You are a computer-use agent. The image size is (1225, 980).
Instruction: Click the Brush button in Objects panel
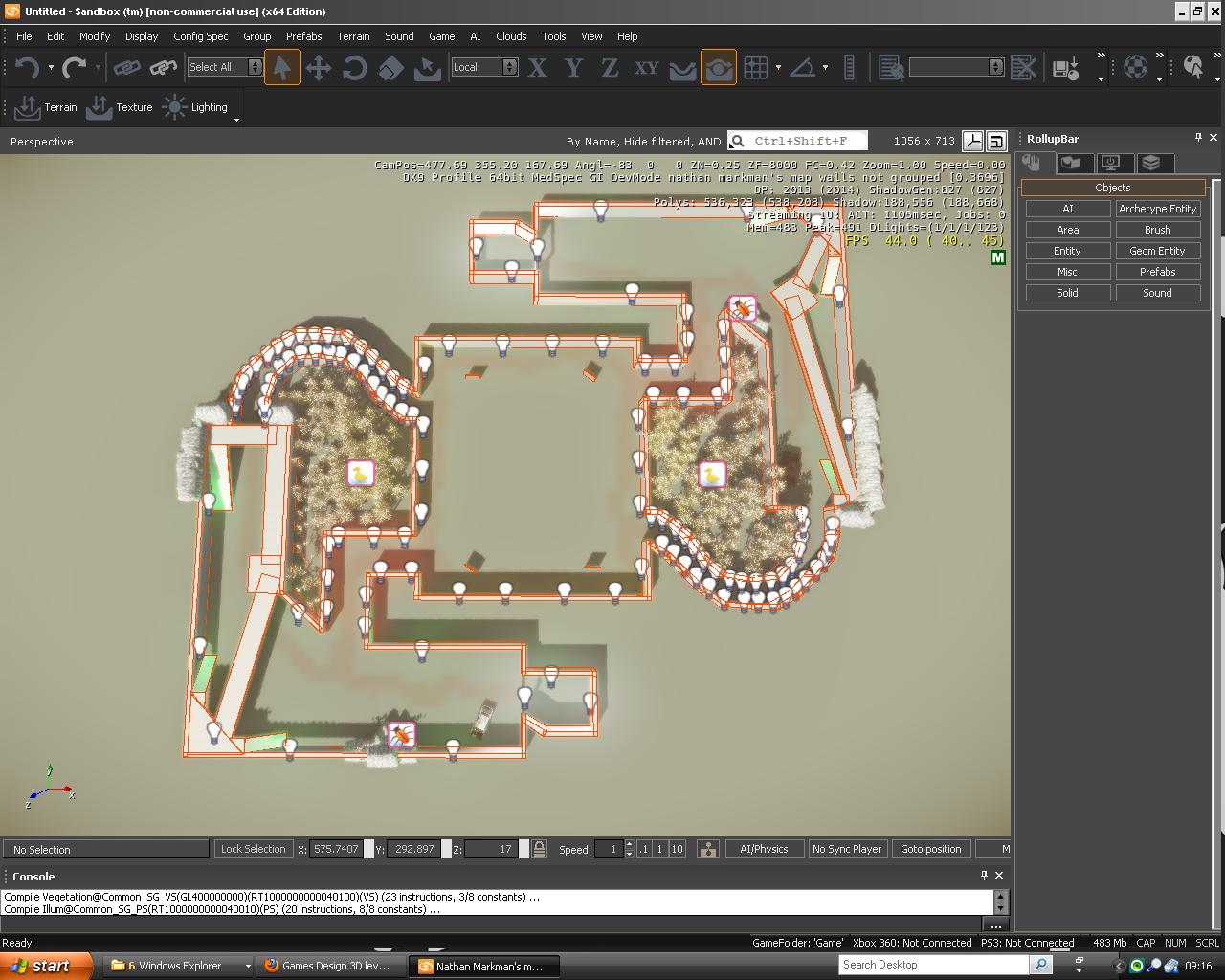[1158, 229]
